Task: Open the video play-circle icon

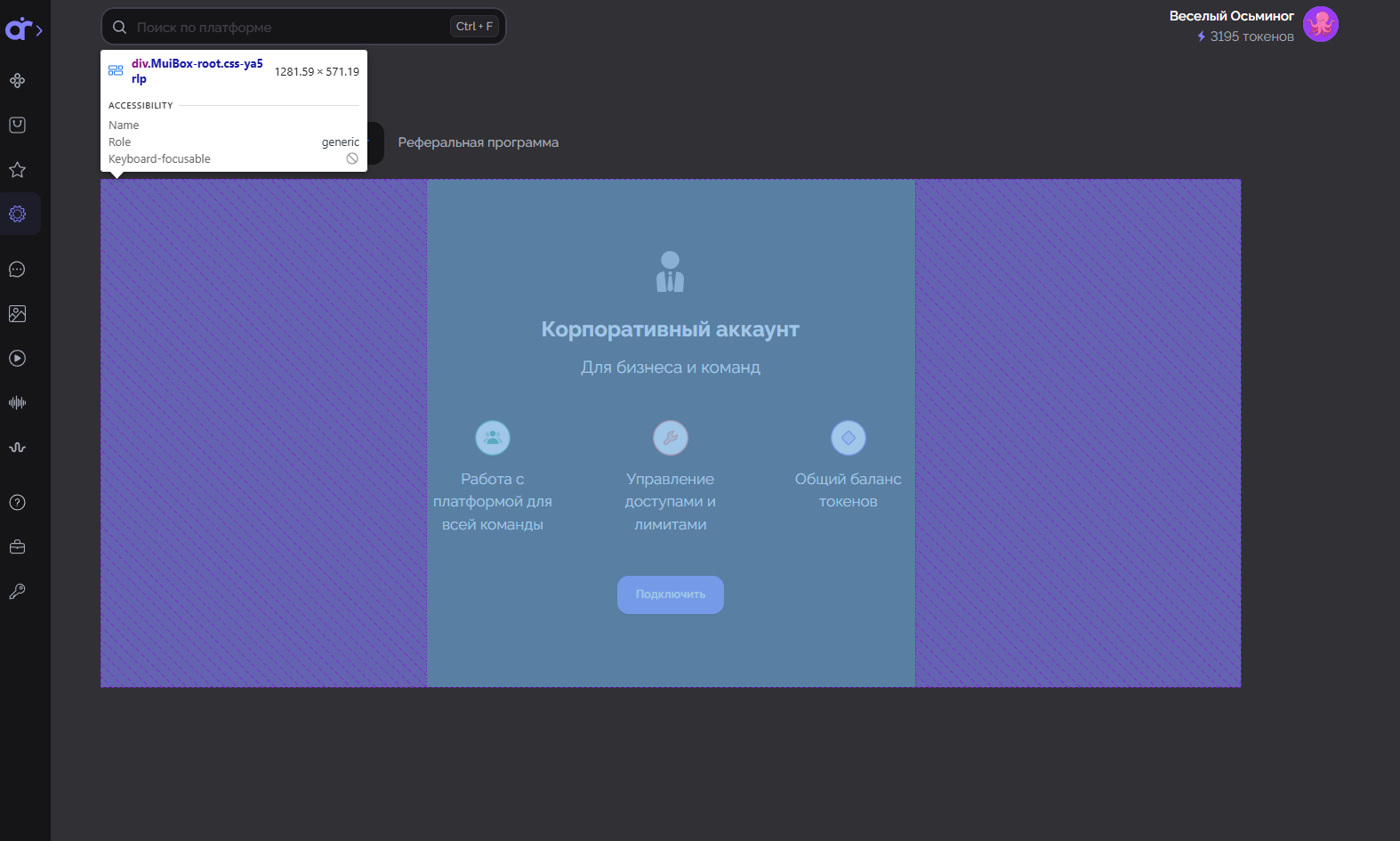Action: [x=17, y=359]
